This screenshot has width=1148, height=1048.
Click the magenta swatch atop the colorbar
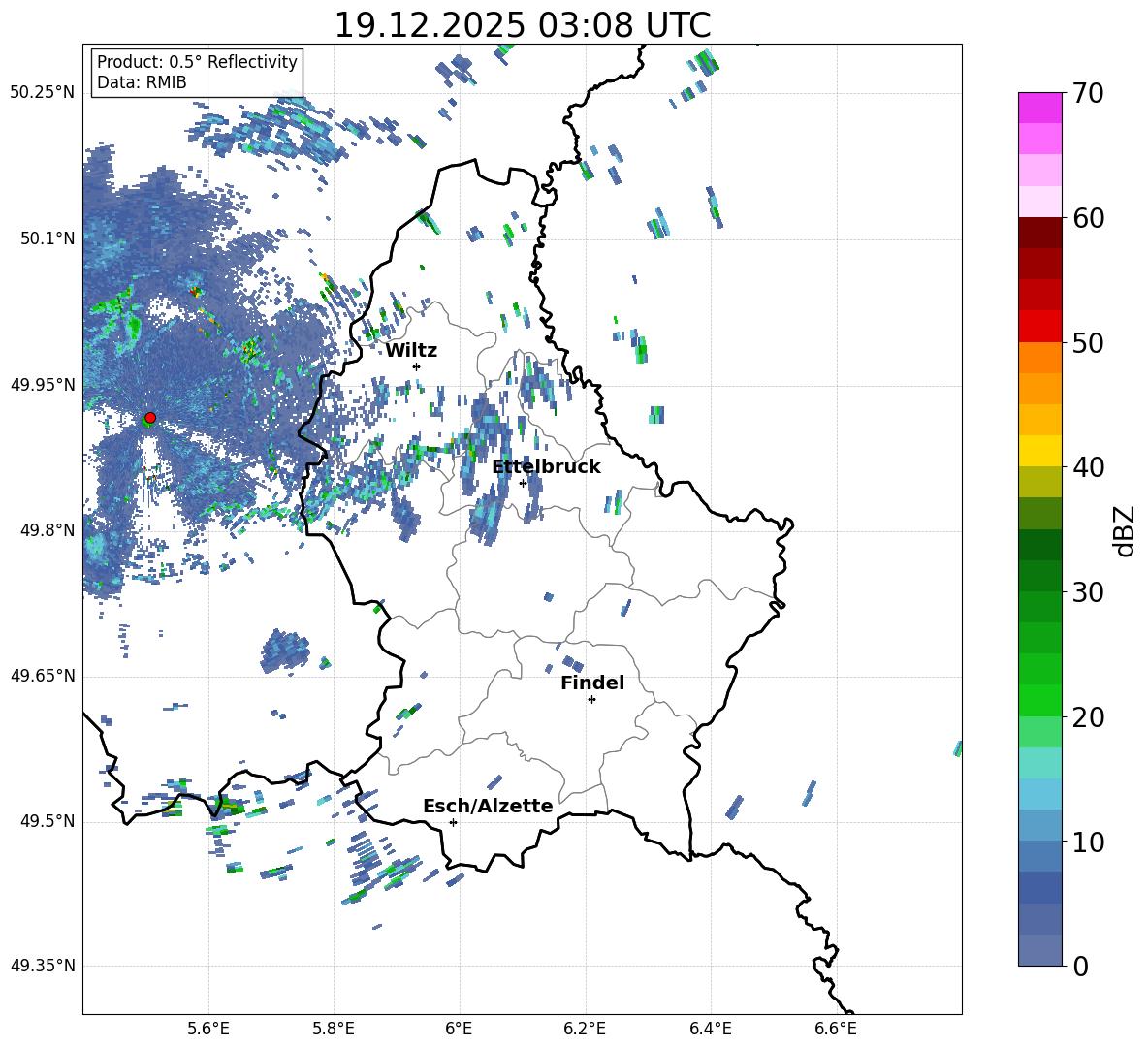pyautogui.click(x=1040, y=107)
